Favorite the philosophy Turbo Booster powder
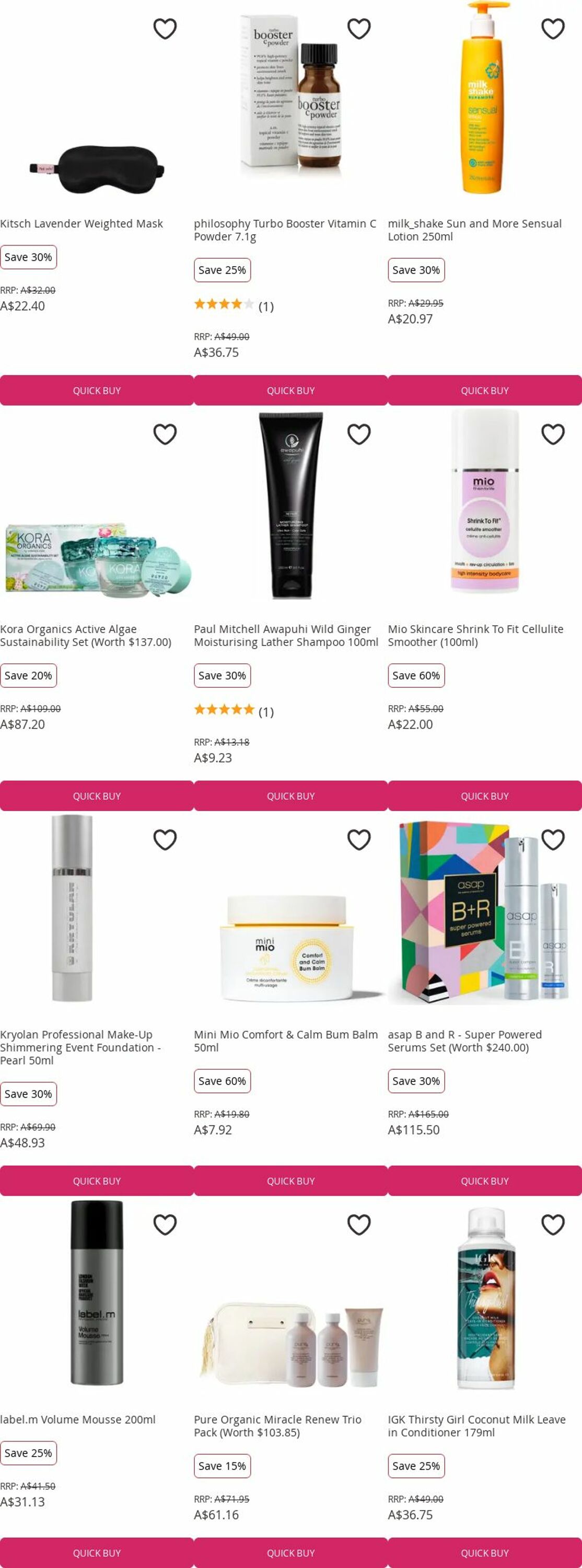Viewport: 582px width, 1568px height. [359, 29]
